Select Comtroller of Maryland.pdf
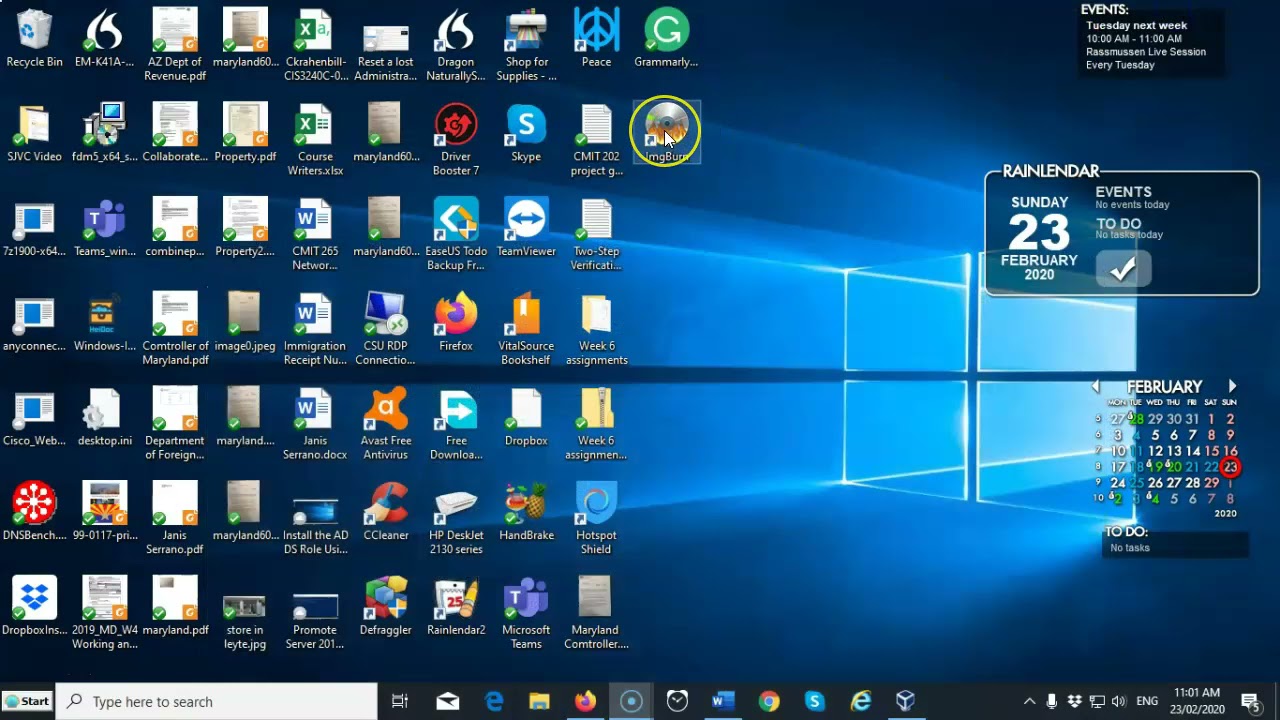Viewport: 1280px width, 720px height. click(x=175, y=329)
